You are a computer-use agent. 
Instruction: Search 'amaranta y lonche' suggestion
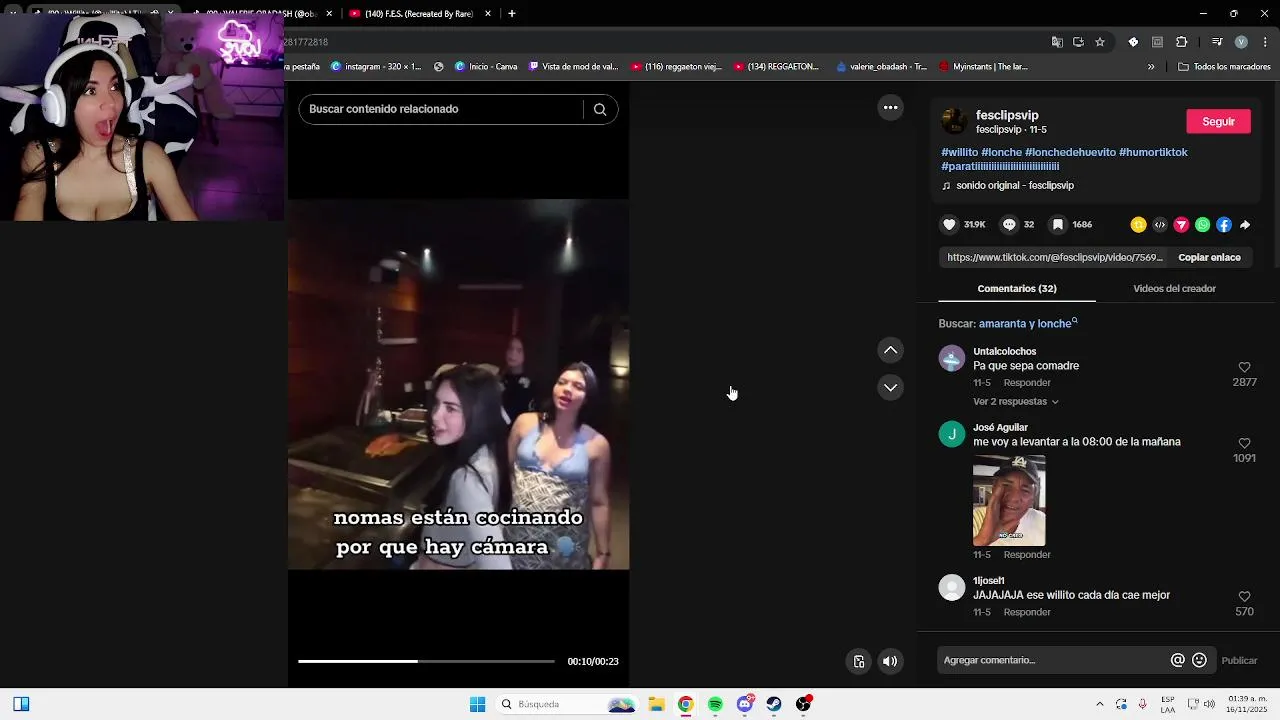click(1028, 323)
